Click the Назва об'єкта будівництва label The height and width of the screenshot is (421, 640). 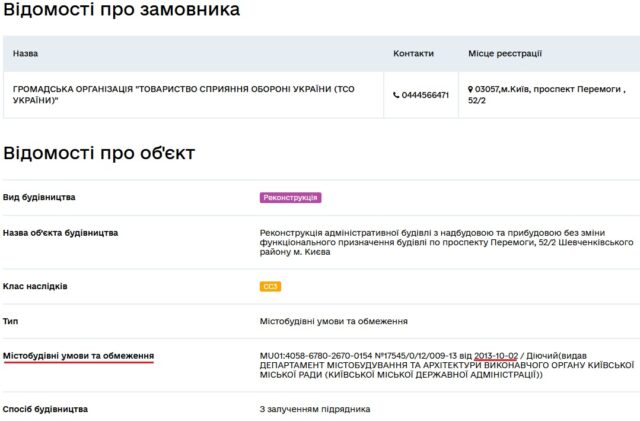60,233
